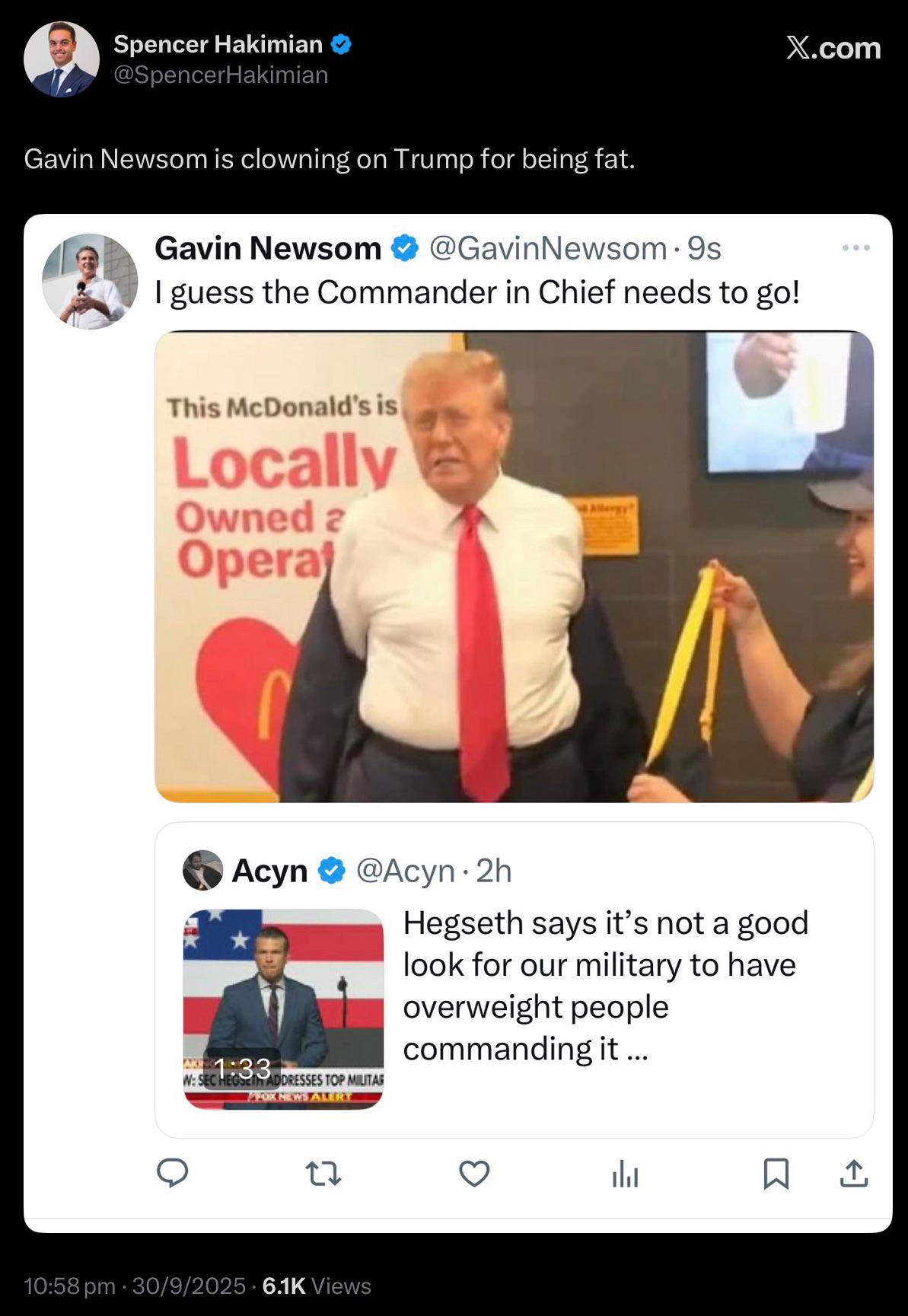Play the 1:33 Hegseth video thumbnail
The width and height of the screenshot is (908, 1316).
tap(283, 1009)
